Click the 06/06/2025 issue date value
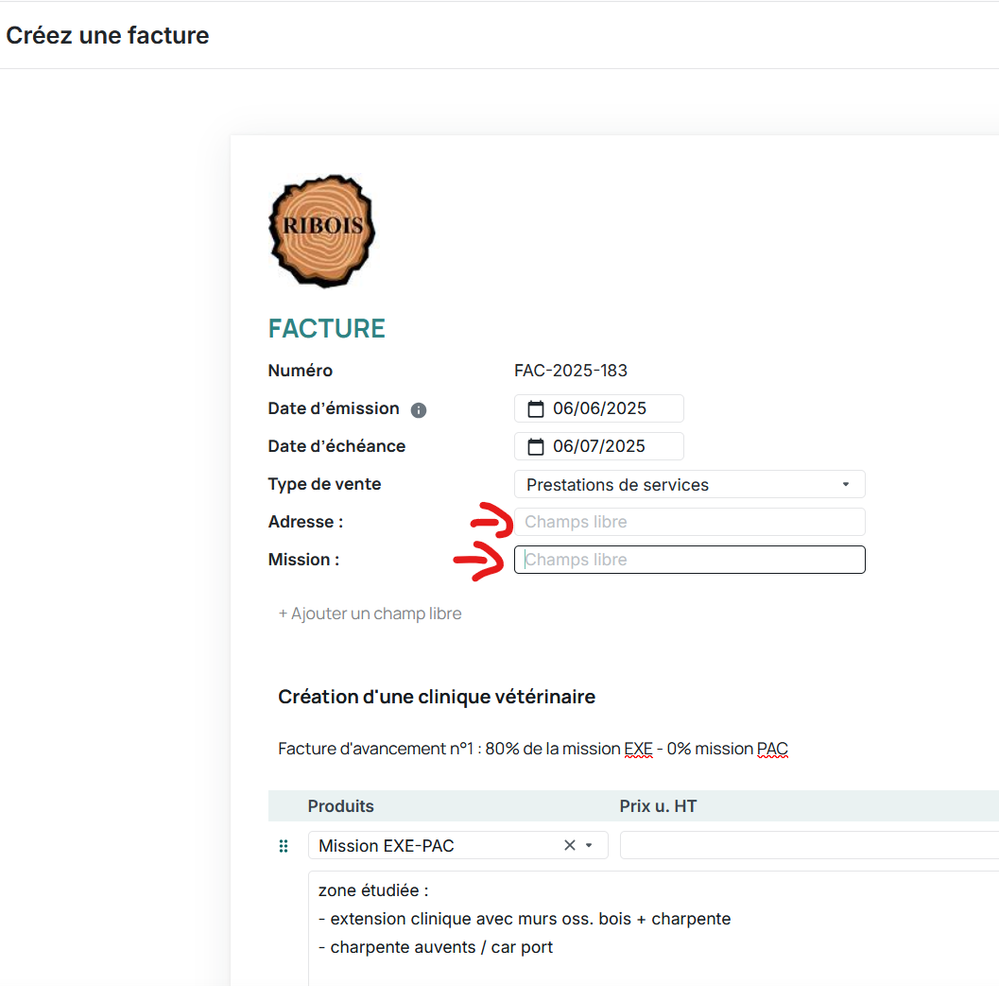 click(600, 409)
